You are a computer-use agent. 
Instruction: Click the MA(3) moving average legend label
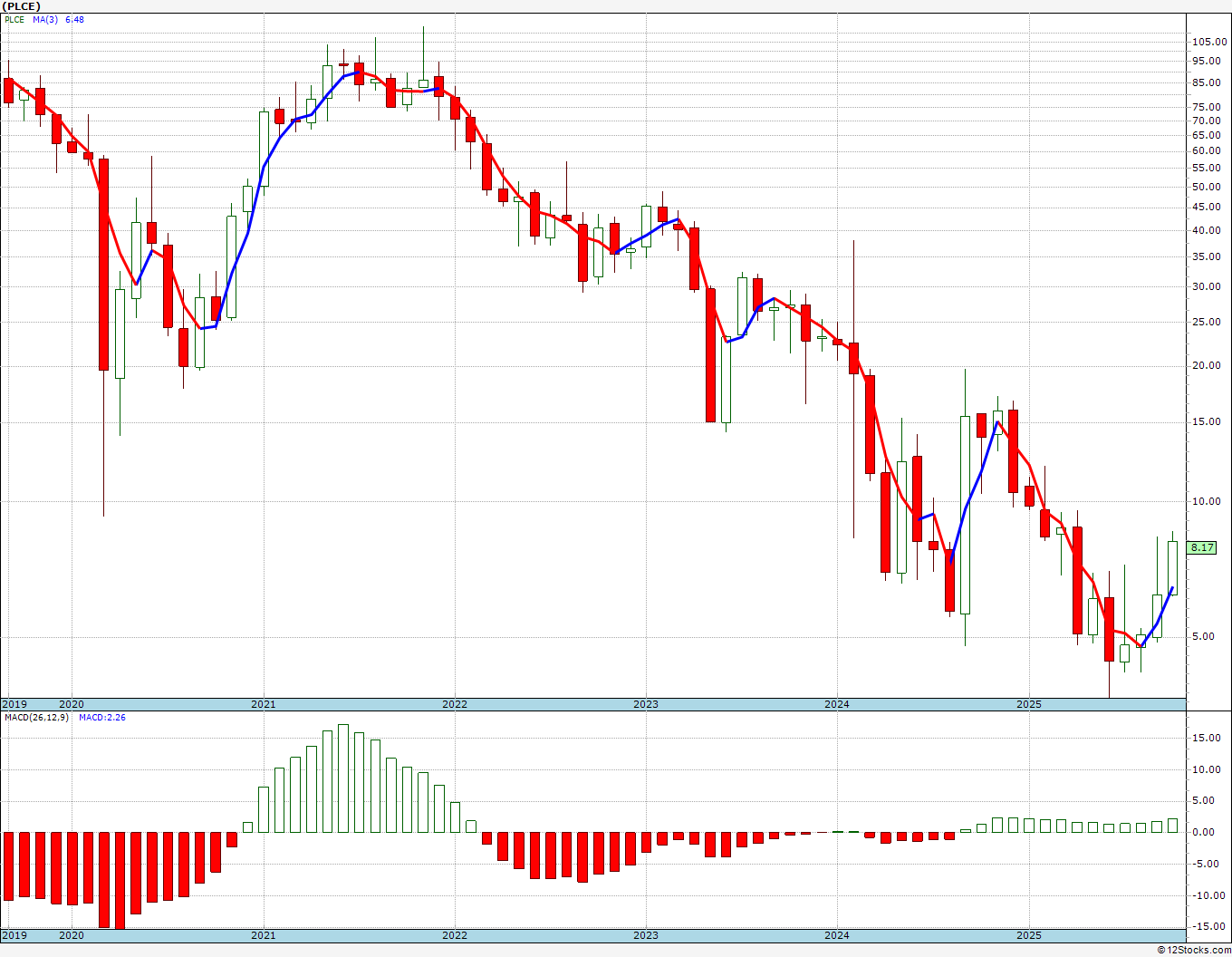pyautogui.click(x=45, y=20)
